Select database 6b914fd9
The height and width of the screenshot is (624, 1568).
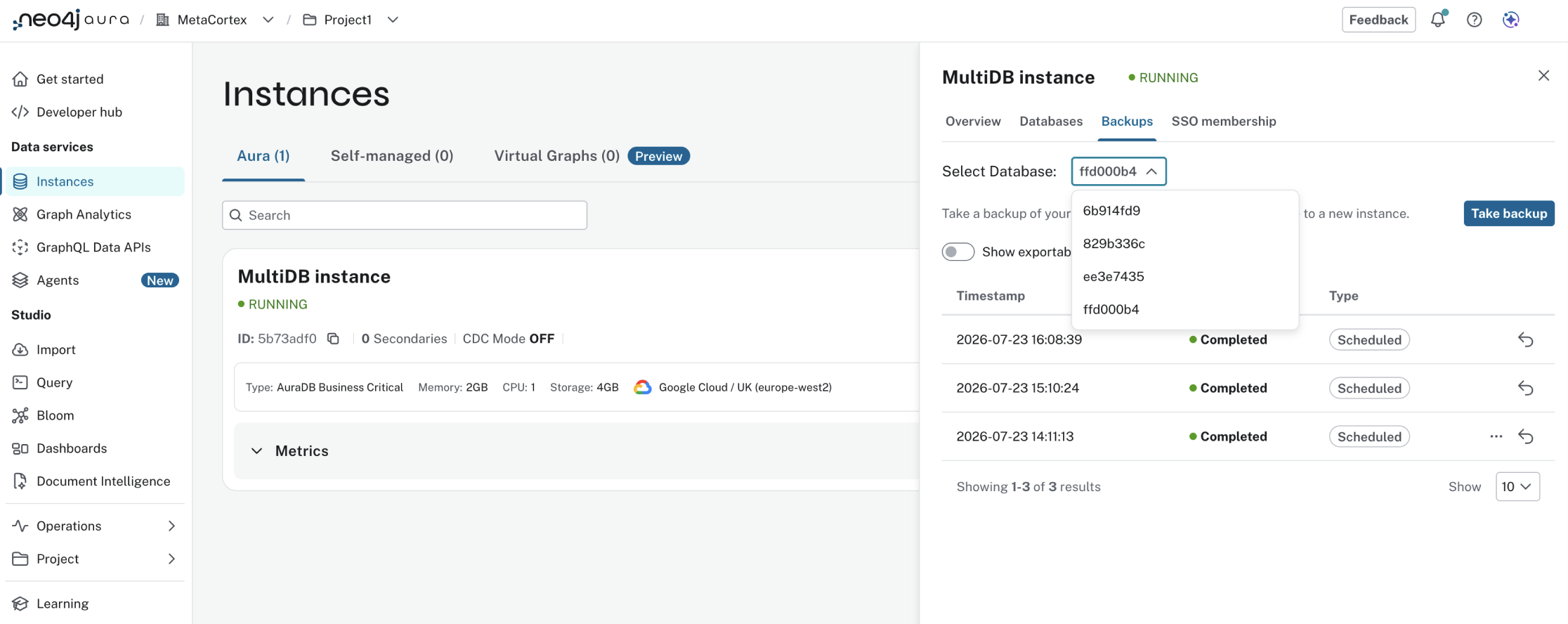click(x=1184, y=211)
